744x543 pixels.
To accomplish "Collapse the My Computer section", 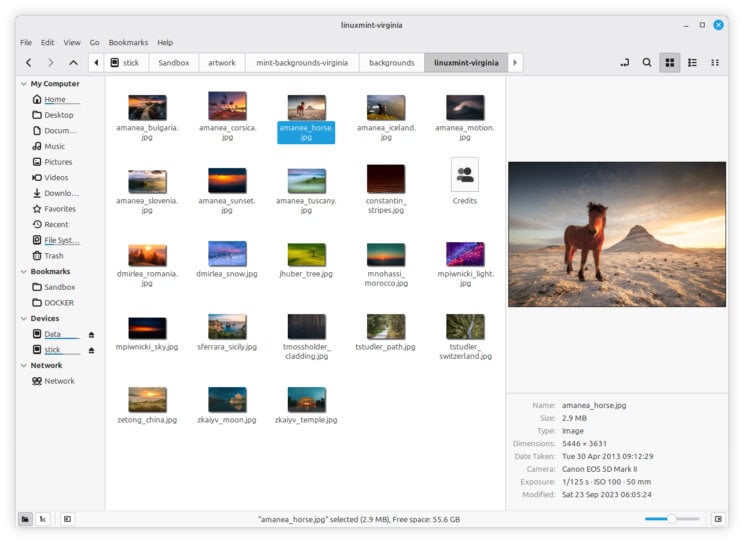I will 24,84.
